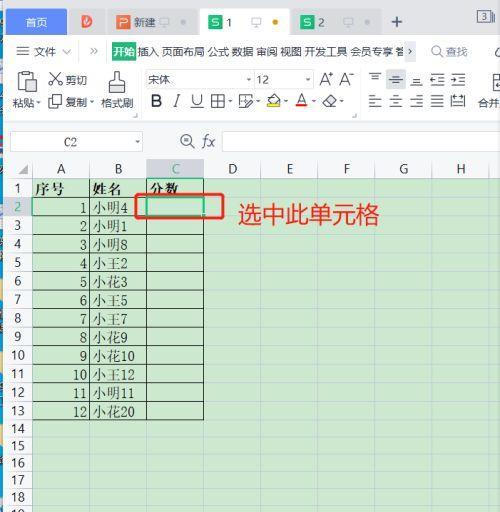
Task: Click the Name Box showing C2
Action: pyautogui.click(x=71, y=142)
